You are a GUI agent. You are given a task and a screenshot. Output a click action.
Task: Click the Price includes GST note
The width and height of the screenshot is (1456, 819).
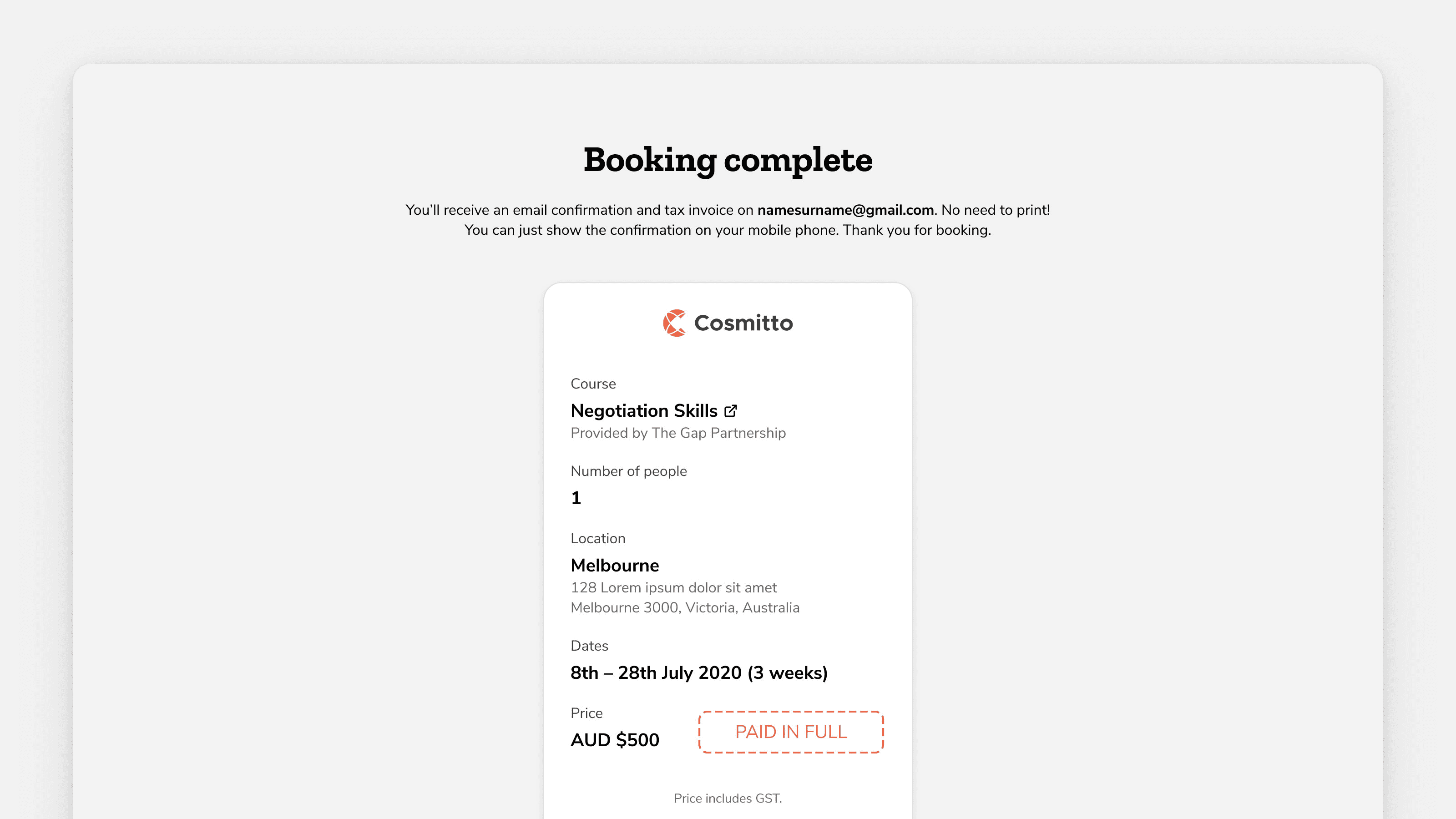pyautogui.click(x=728, y=798)
